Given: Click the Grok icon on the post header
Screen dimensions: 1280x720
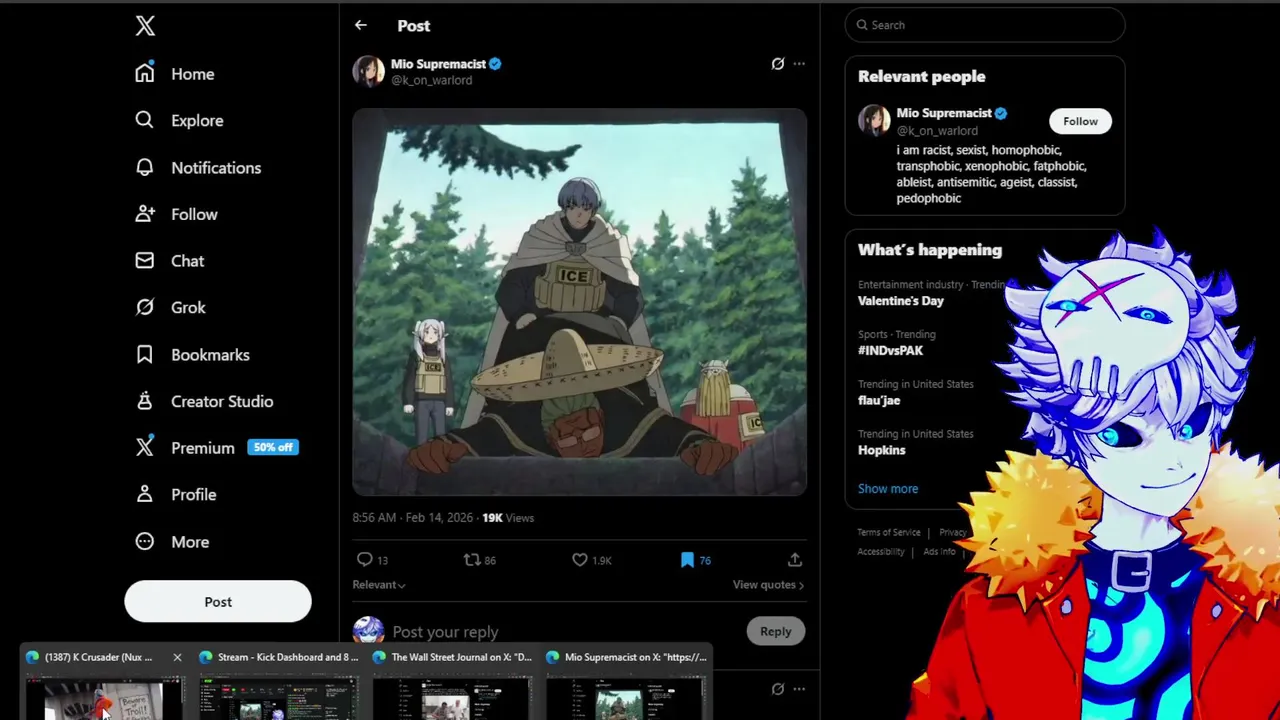Looking at the screenshot, I should pyautogui.click(x=777, y=64).
